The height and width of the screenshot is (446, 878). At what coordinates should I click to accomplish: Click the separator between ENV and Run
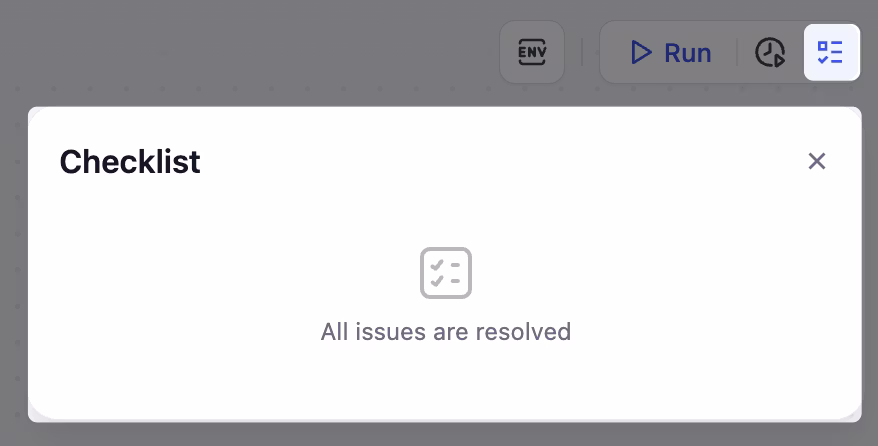click(x=582, y=52)
